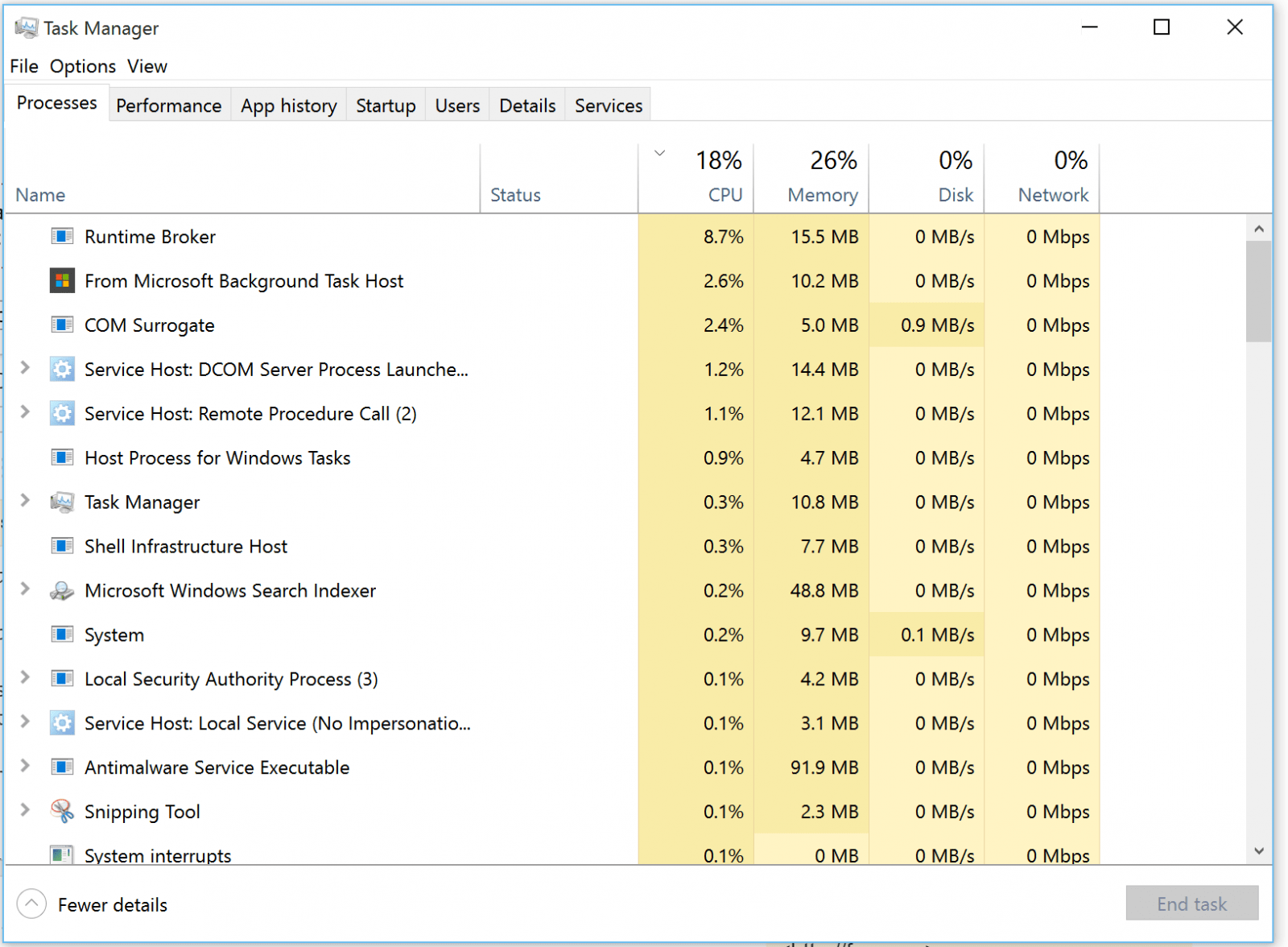Image resolution: width=1288 pixels, height=947 pixels.
Task: Click the vertical scrollbar thumb
Action: tap(1259, 292)
